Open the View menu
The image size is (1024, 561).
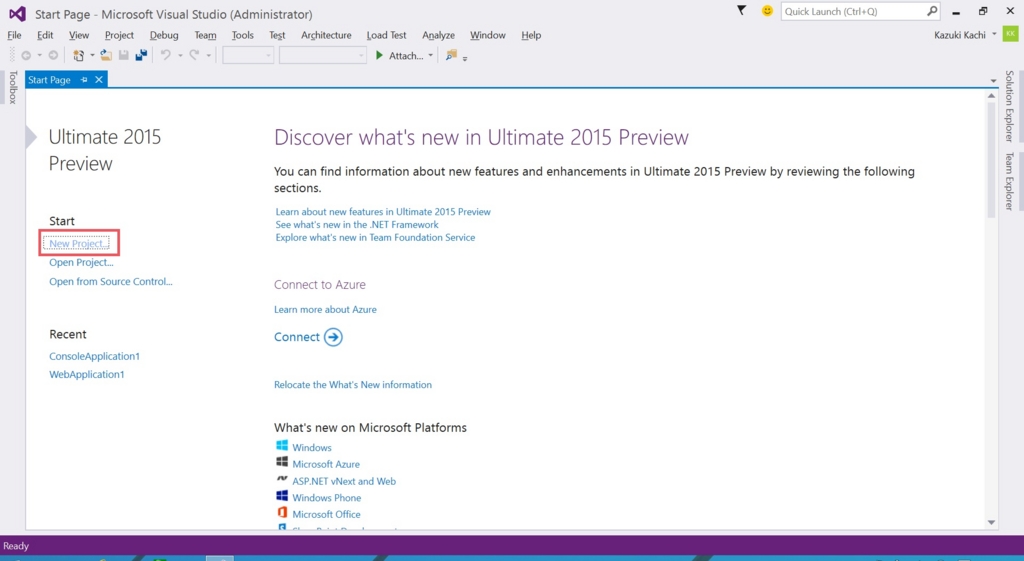[79, 35]
